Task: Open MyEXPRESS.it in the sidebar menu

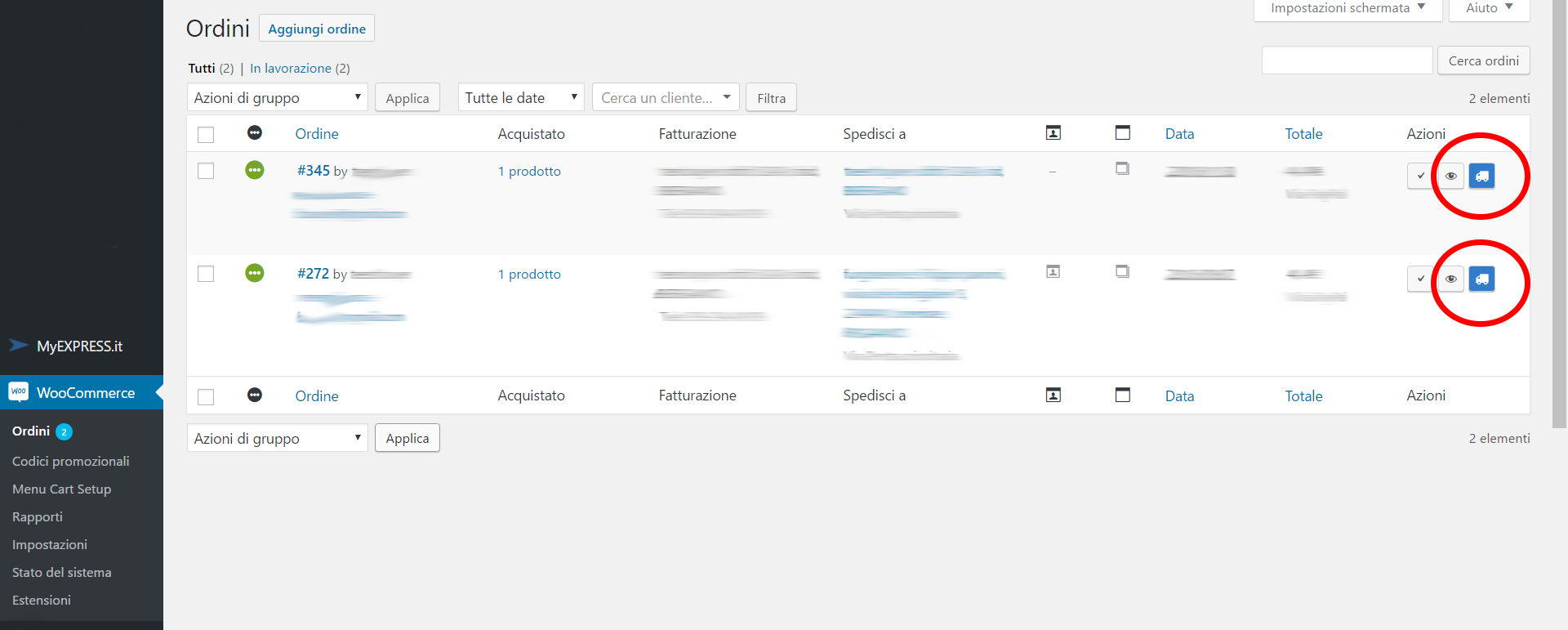Action: tap(82, 346)
